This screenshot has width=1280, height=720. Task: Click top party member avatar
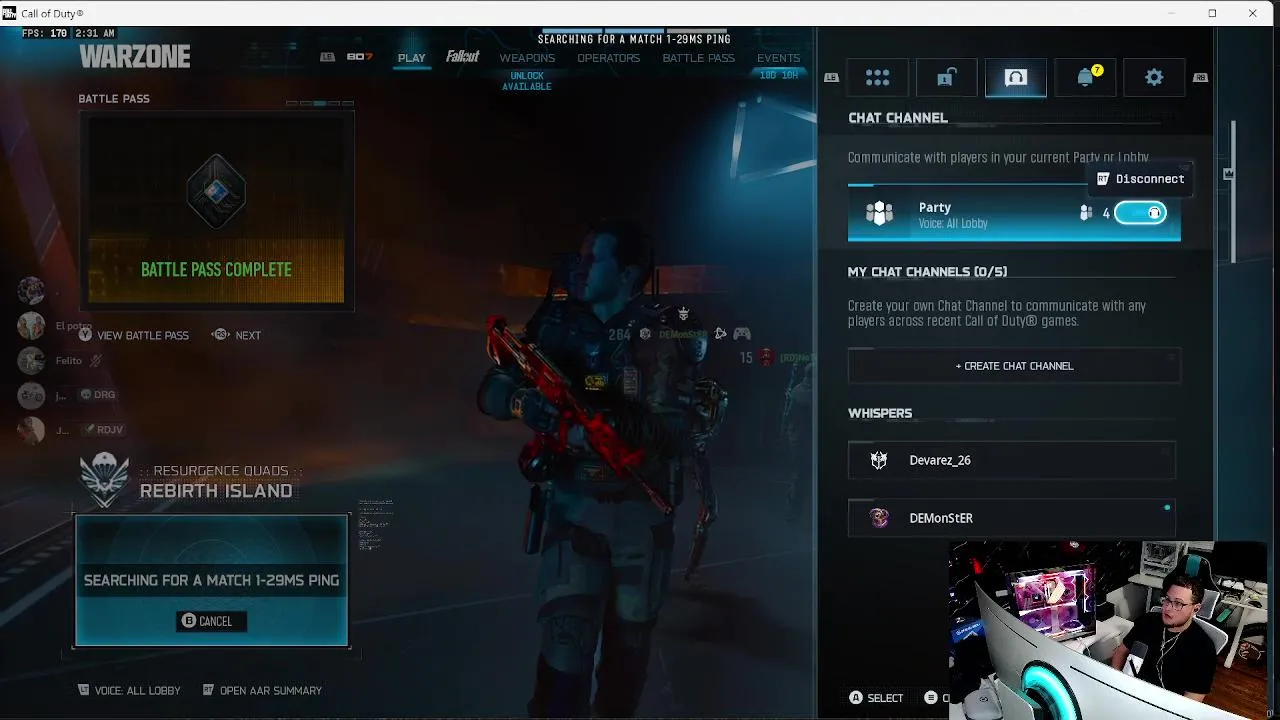[31, 291]
